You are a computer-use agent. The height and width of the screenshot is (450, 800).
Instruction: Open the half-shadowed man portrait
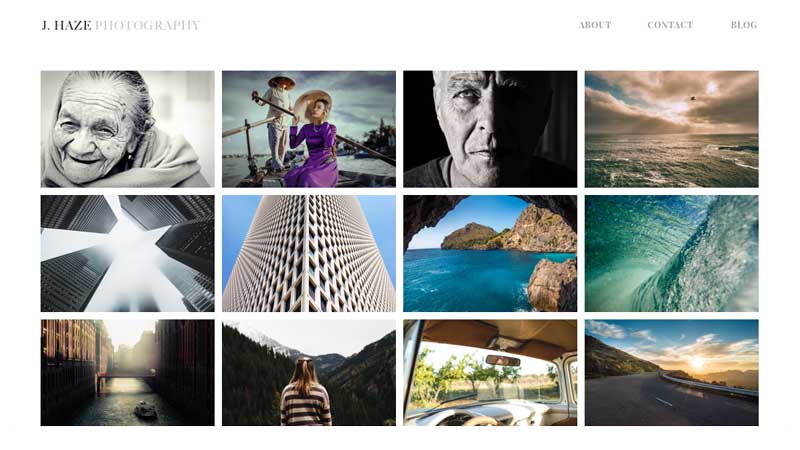pos(490,129)
